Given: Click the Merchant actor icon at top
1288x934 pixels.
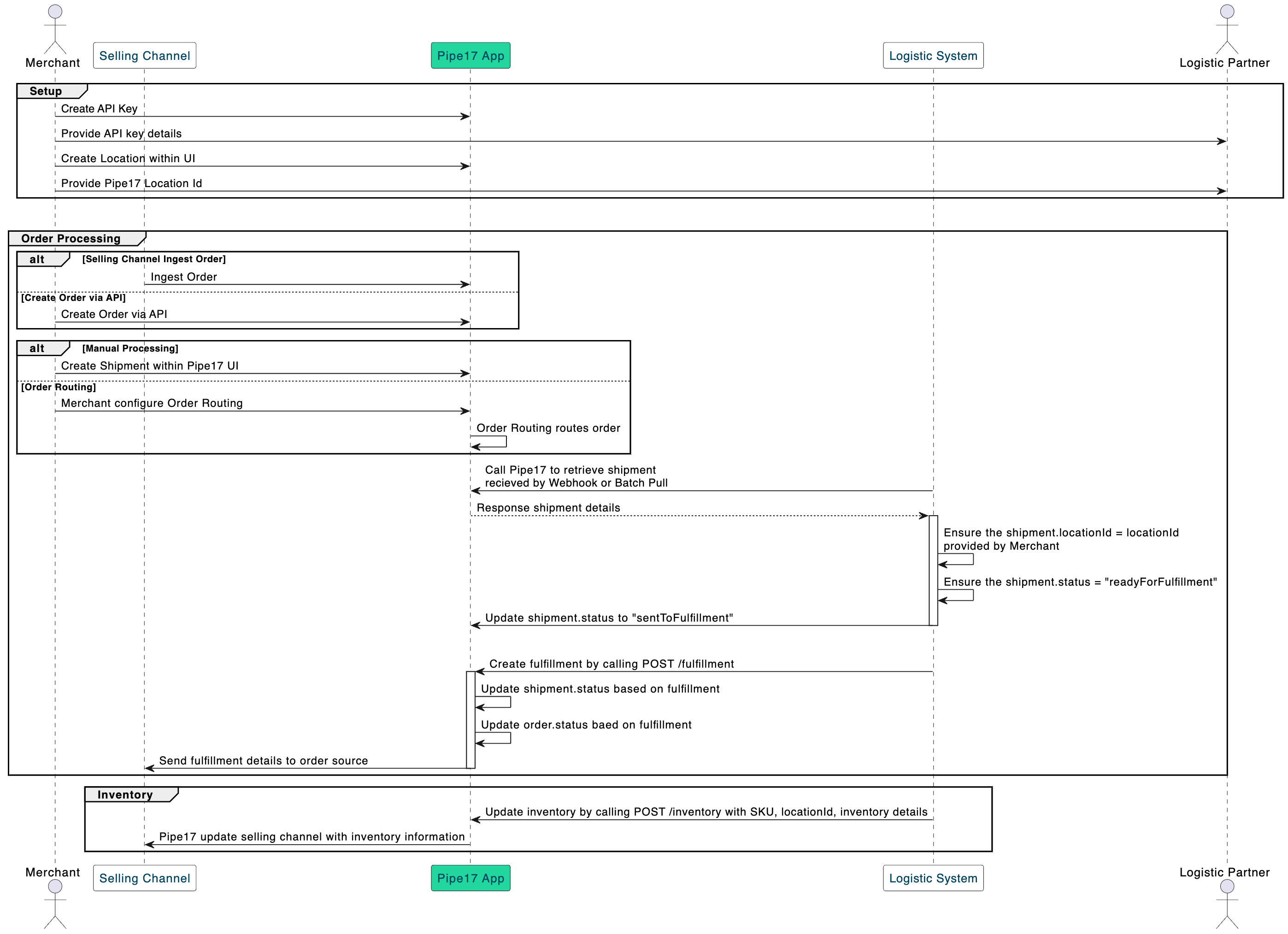Looking at the screenshot, I should (55, 29).
